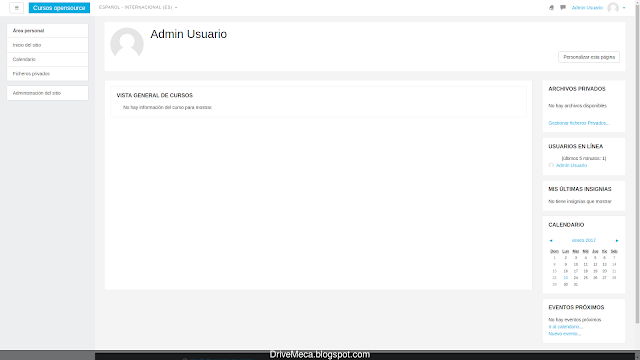Click Nuevo evento link

564,333
